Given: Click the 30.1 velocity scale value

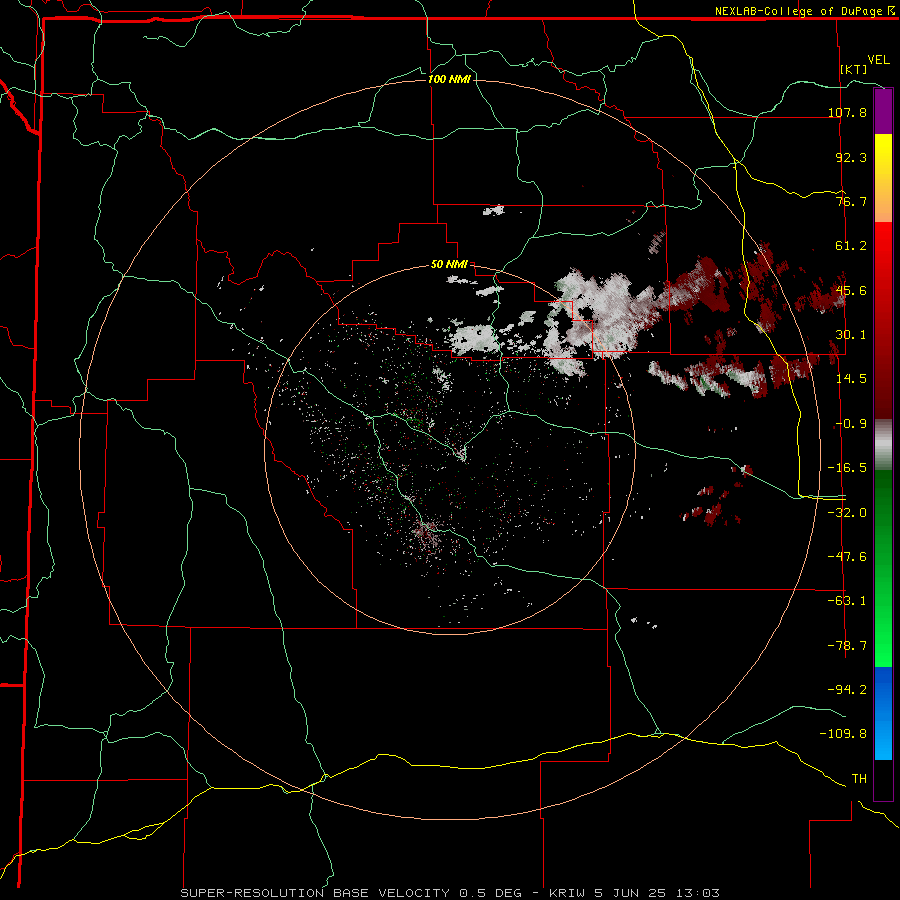Looking at the screenshot, I should click(851, 335).
